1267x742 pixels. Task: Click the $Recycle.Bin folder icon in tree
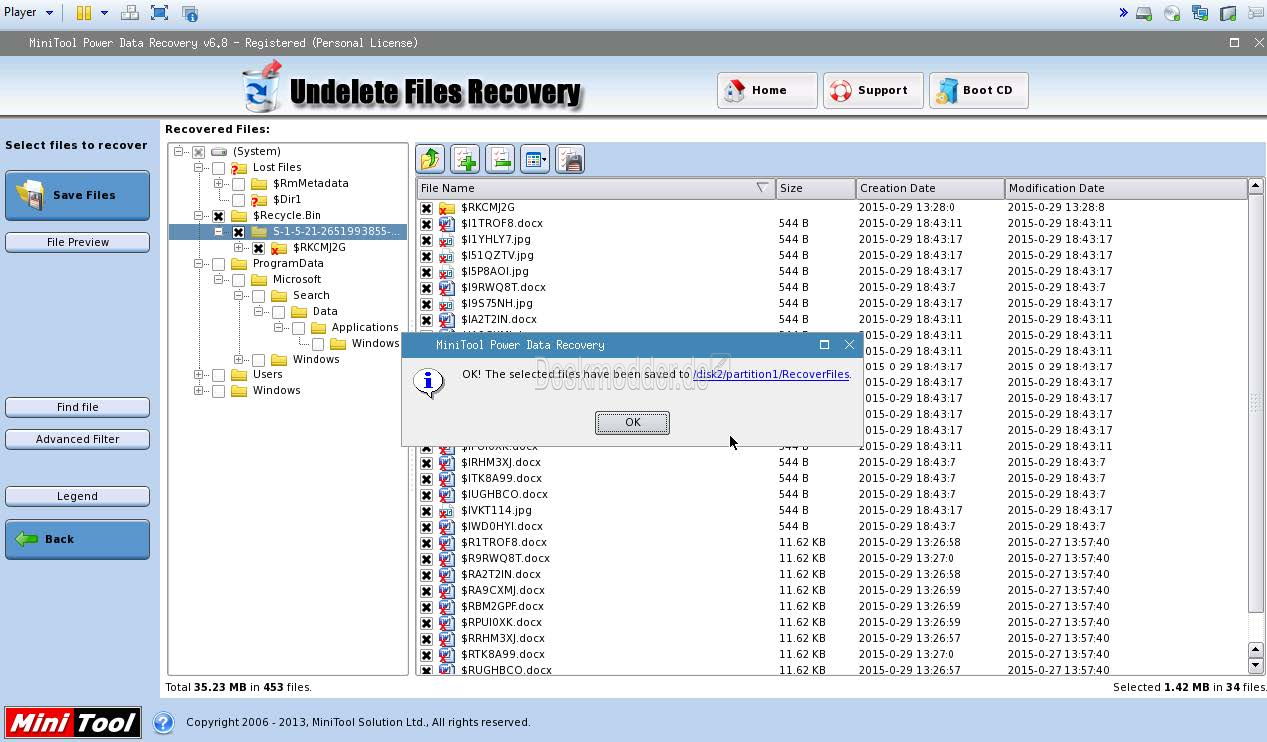tap(239, 215)
